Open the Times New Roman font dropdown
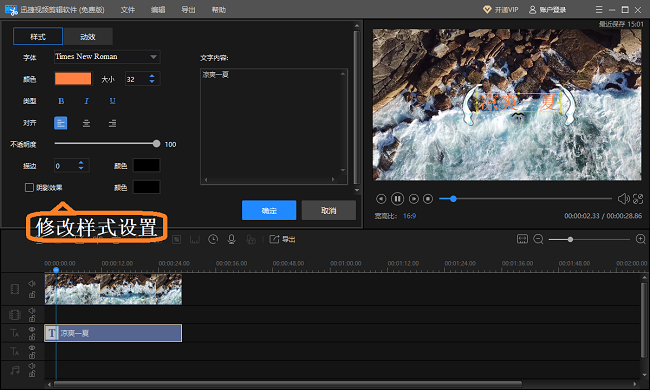The image size is (650, 390). coord(107,57)
